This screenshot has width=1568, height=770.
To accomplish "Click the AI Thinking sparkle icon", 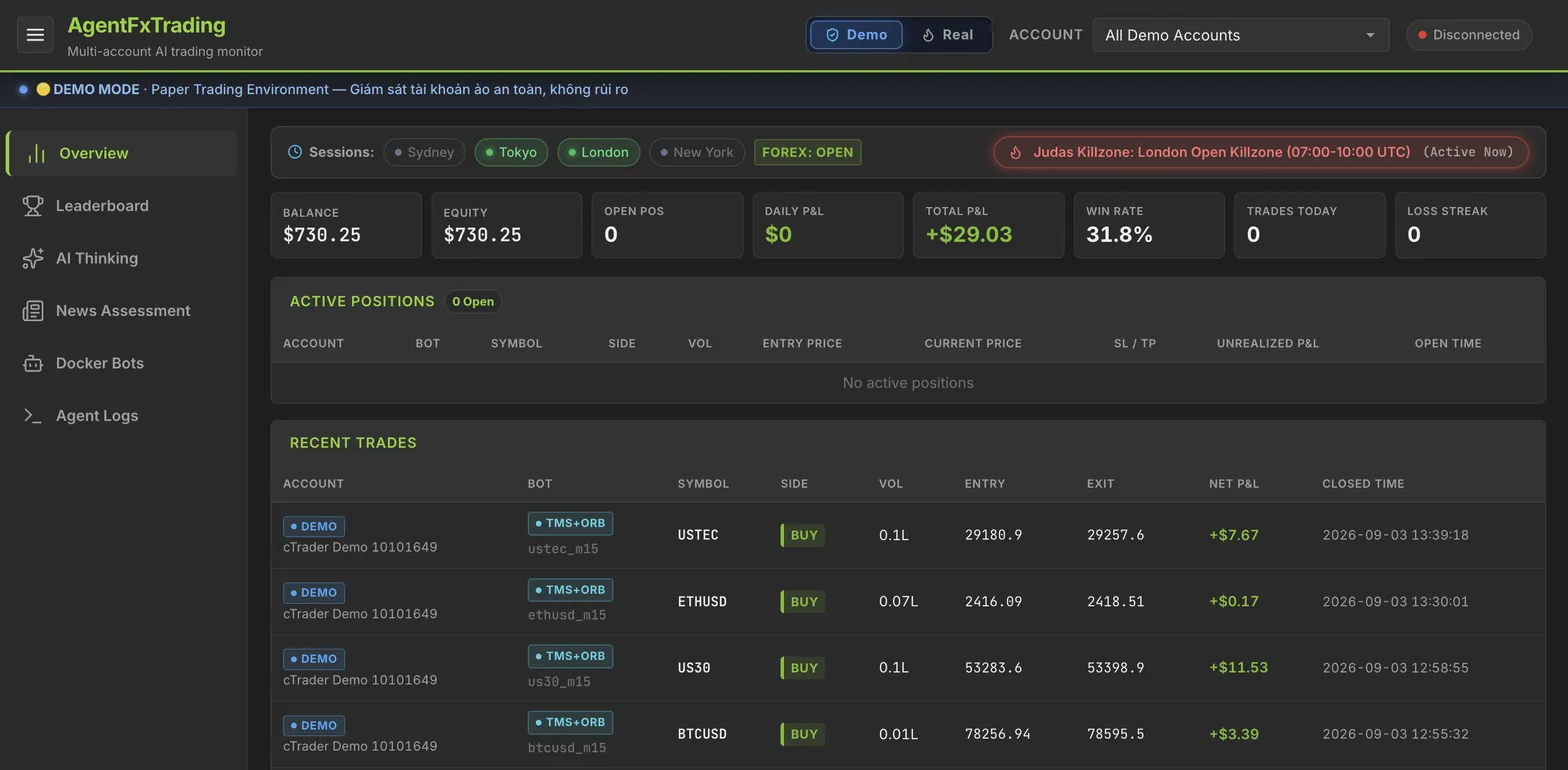I will pyautogui.click(x=33, y=258).
